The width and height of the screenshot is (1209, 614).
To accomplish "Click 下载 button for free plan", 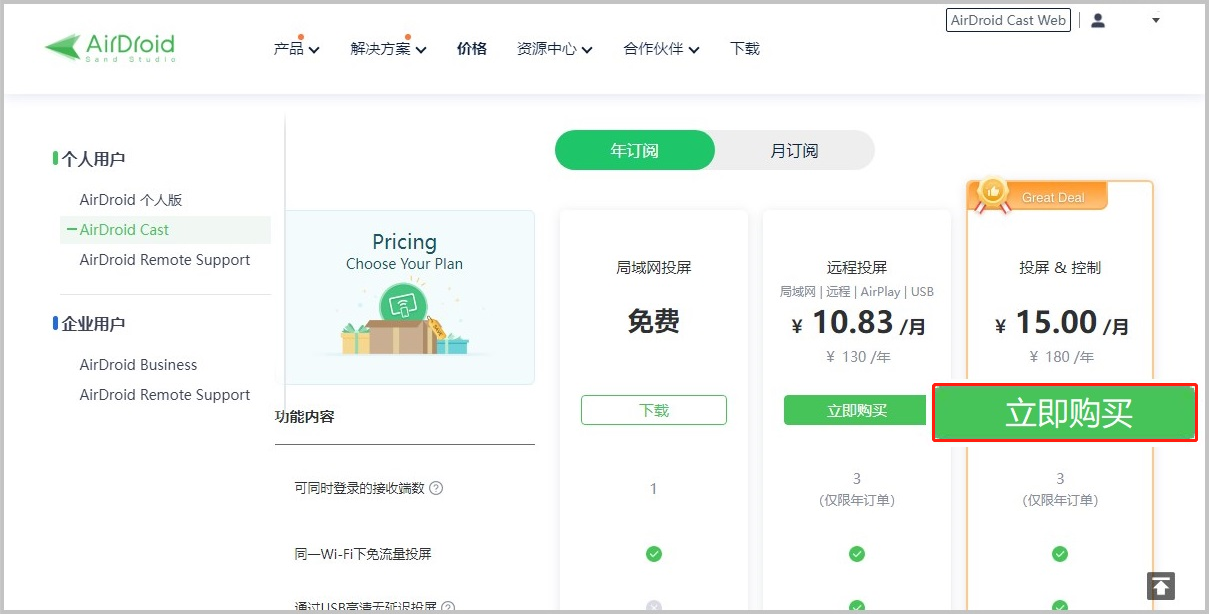I will [x=654, y=410].
